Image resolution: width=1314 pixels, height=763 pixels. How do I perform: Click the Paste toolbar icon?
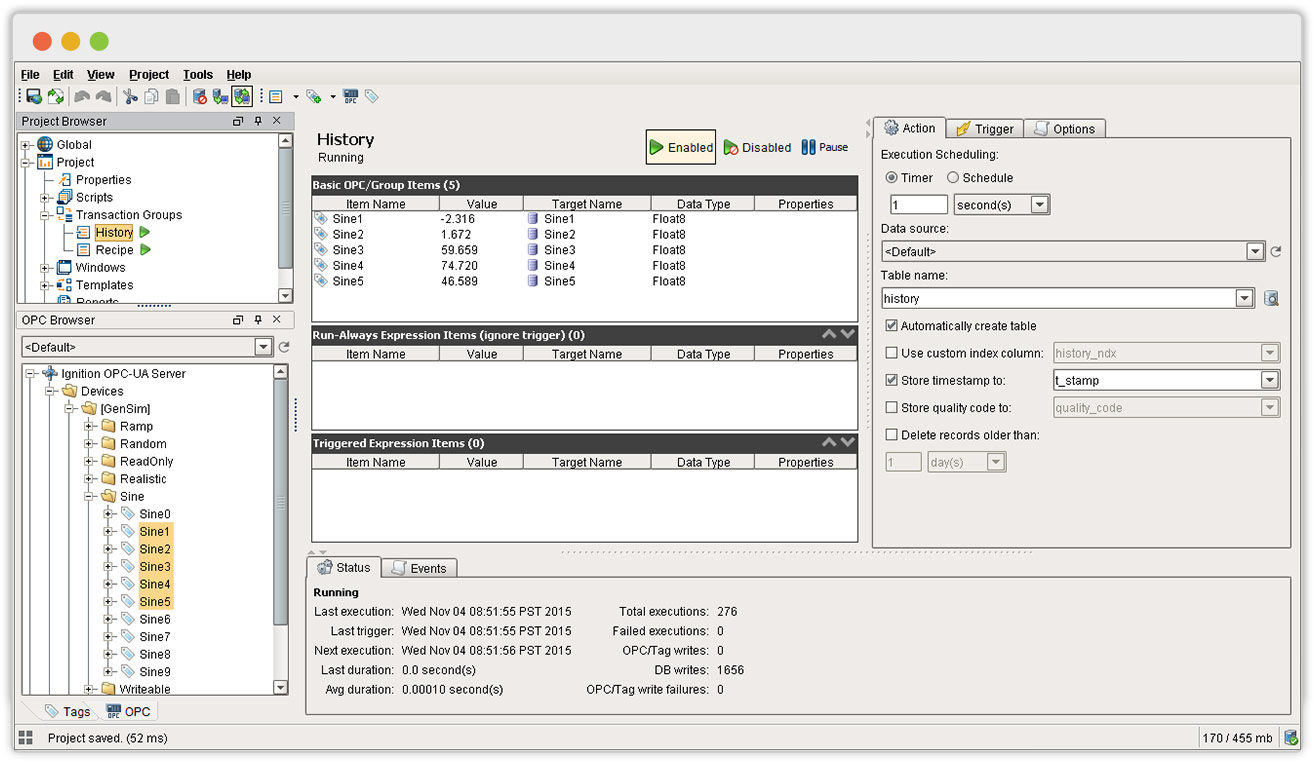point(172,96)
